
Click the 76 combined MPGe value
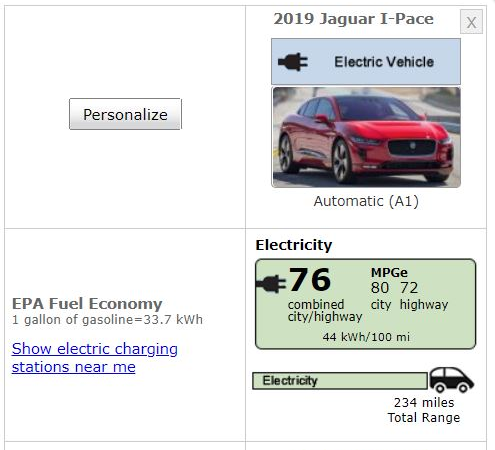point(310,280)
